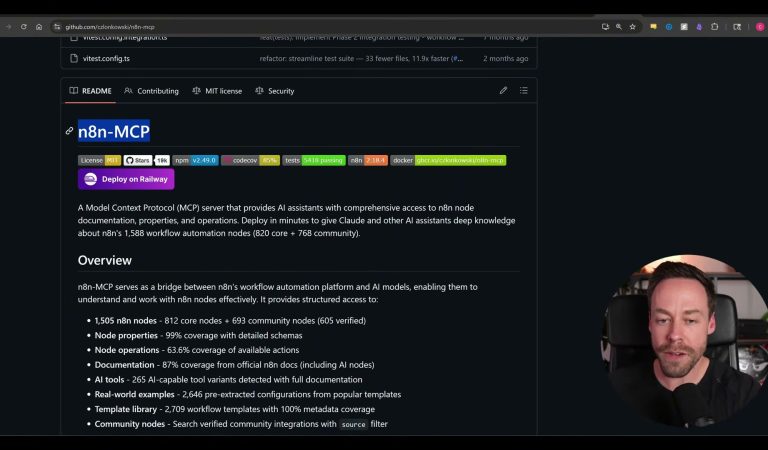
Task: Open the purple extension icon
Action: tap(699, 27)
